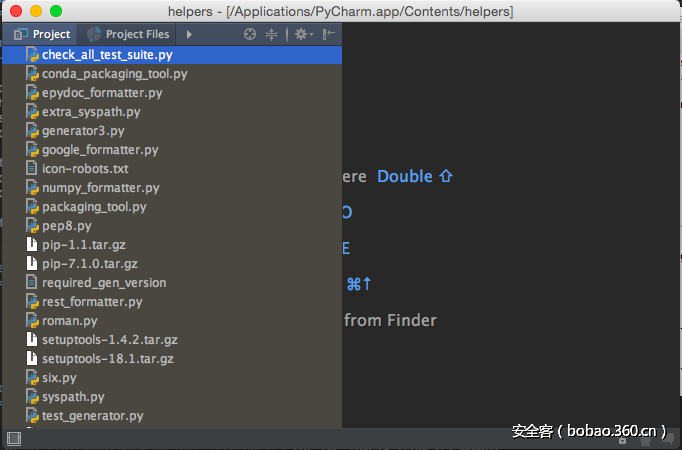682x450 pixels.
Task: Click Python icon of pep8.py
Action: coord(32,226)
